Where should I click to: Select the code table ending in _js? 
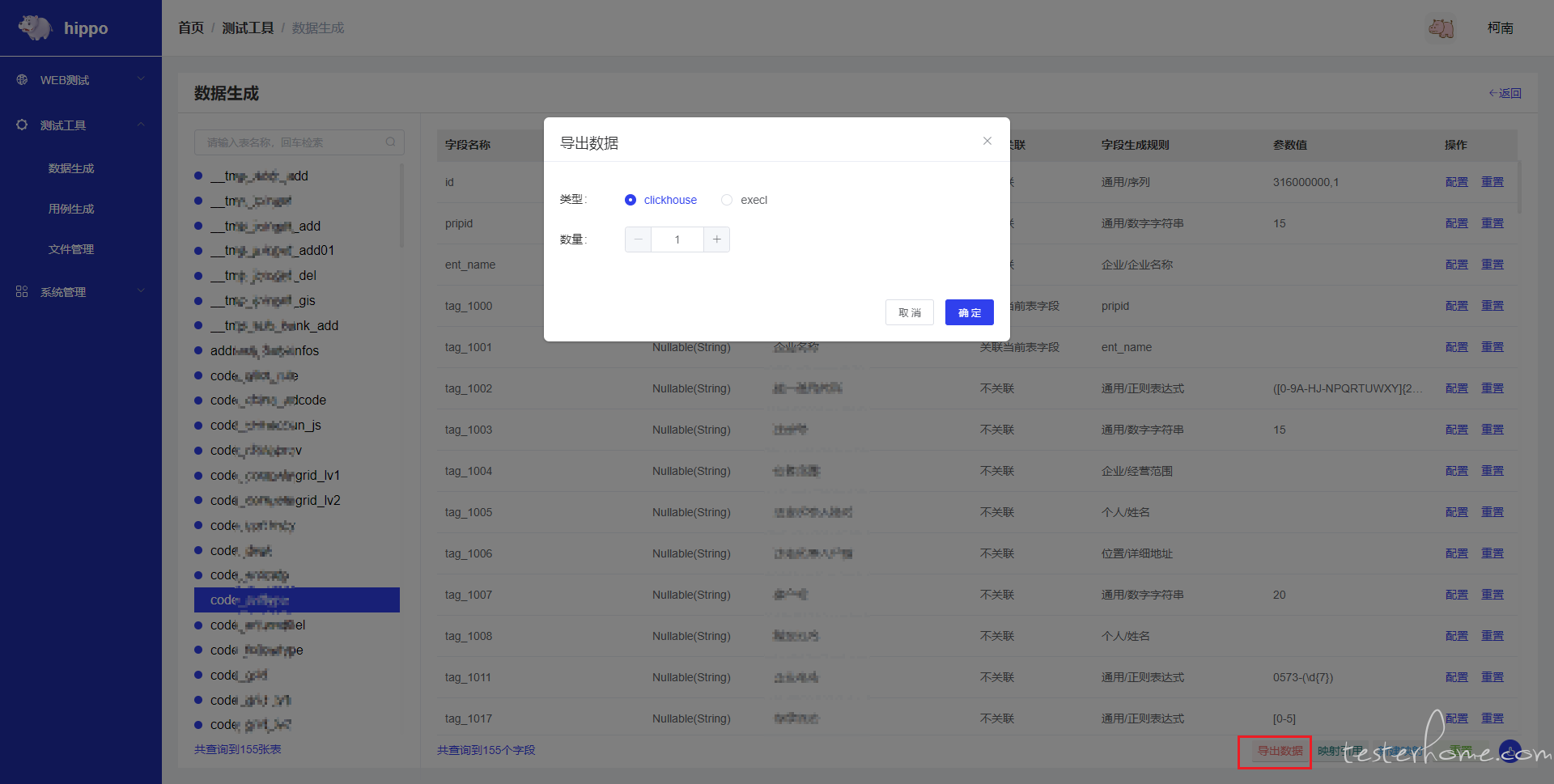pos(265,426)
